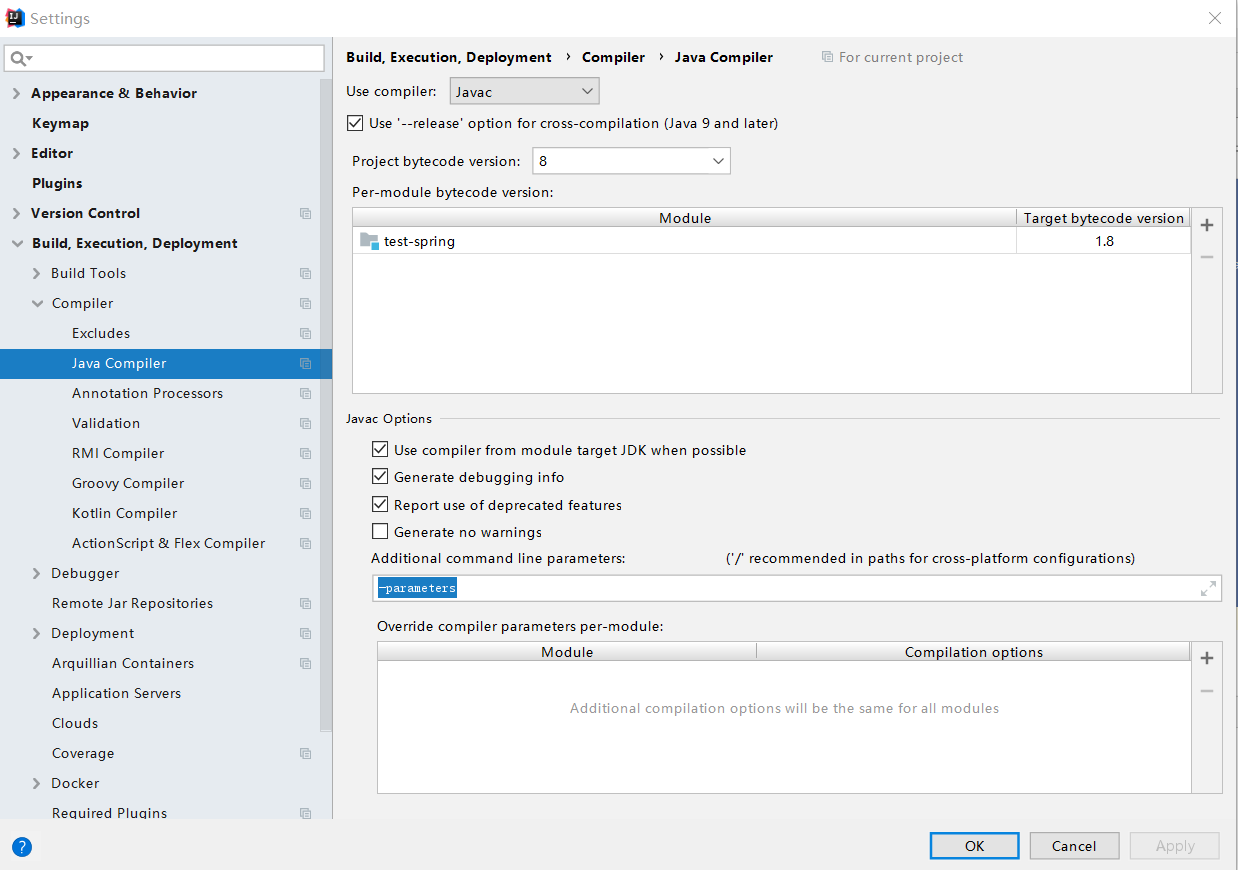
Task: Expand the Editor section
Action: click(x=16, y=153)
